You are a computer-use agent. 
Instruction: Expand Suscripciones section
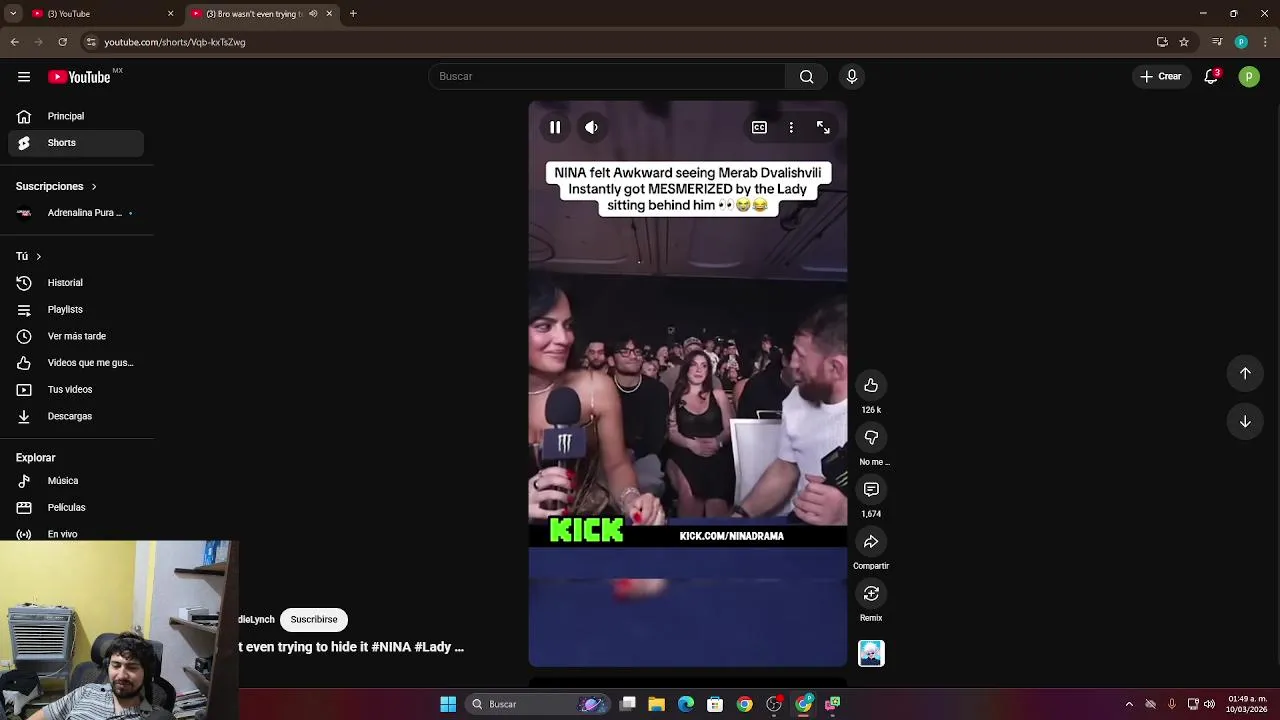coord(56,186)
